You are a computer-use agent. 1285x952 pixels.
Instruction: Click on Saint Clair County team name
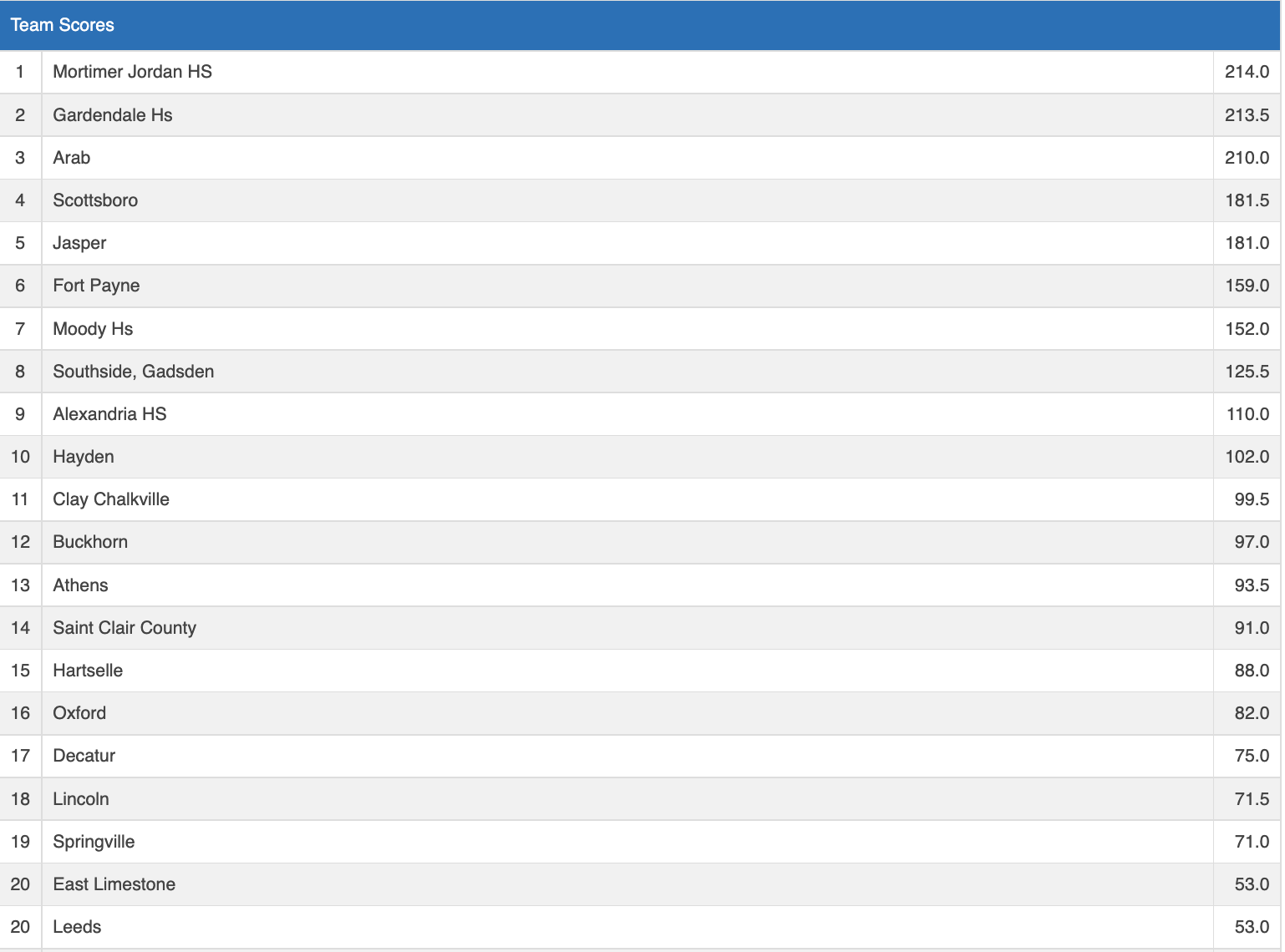point(124,628)
